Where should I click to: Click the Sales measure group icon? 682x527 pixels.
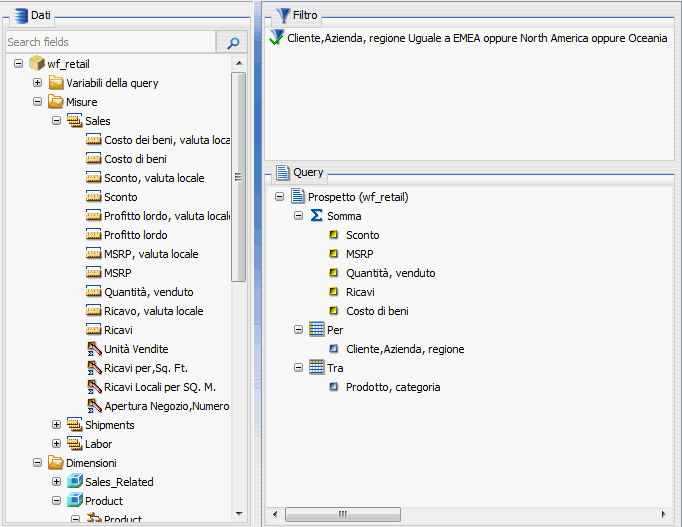tap(75, 120)
